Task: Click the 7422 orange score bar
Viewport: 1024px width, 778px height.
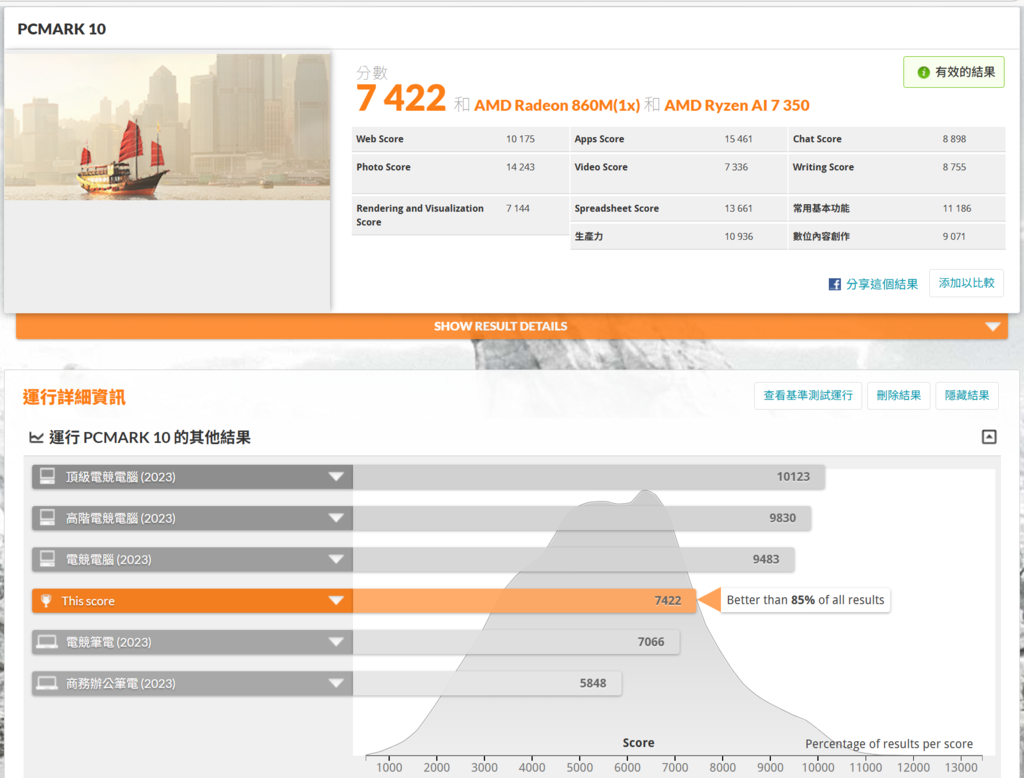Action: pyautogui.click(x=524, y=600)
